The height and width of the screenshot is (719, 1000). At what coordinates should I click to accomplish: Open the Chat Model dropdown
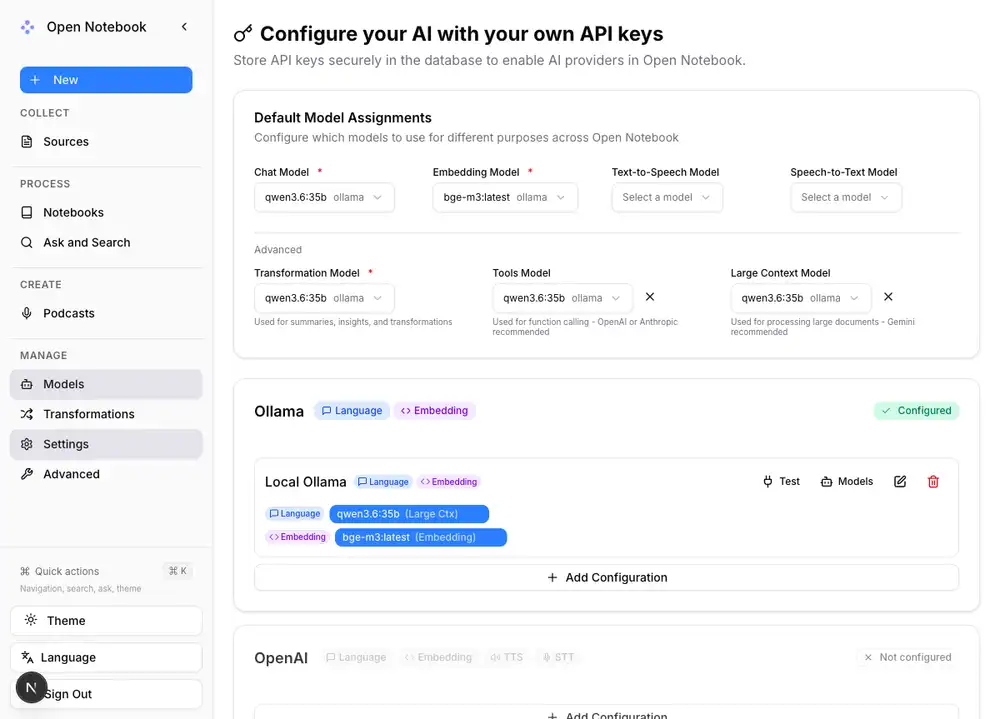(x=324, y=197)
